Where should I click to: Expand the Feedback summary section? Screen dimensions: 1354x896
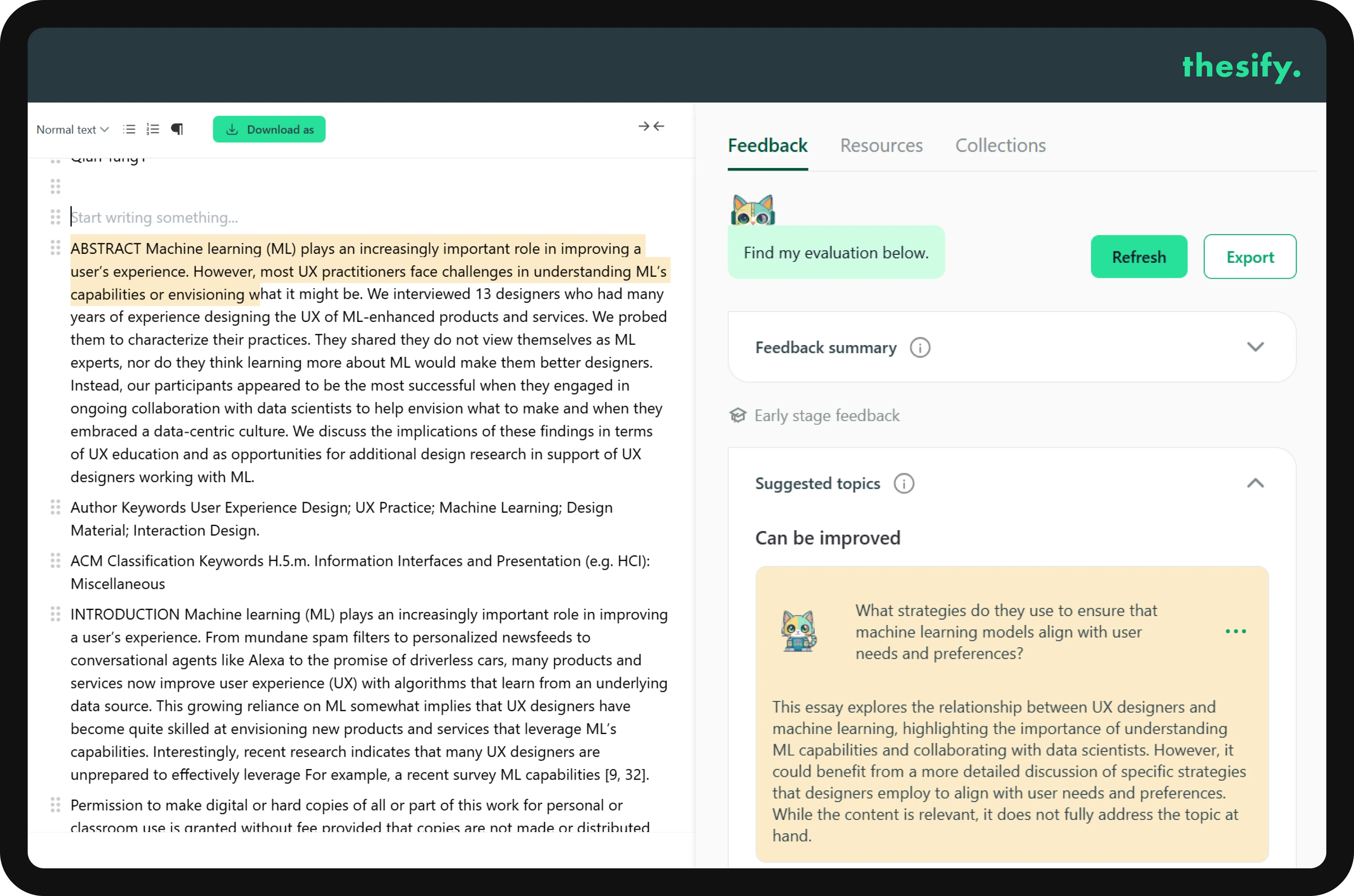tap(1256, 347)
